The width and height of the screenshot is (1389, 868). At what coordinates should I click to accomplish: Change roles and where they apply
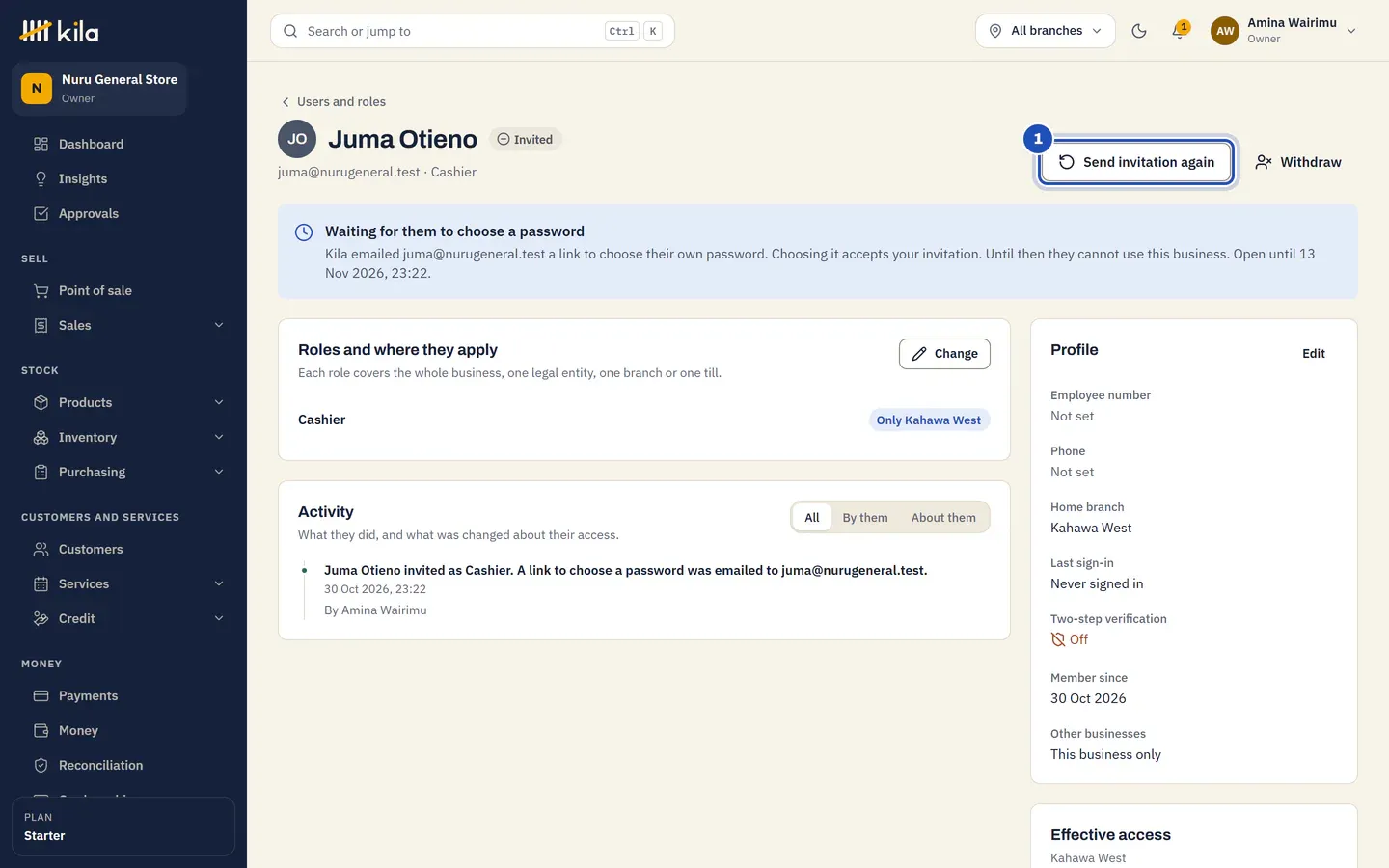944,354
